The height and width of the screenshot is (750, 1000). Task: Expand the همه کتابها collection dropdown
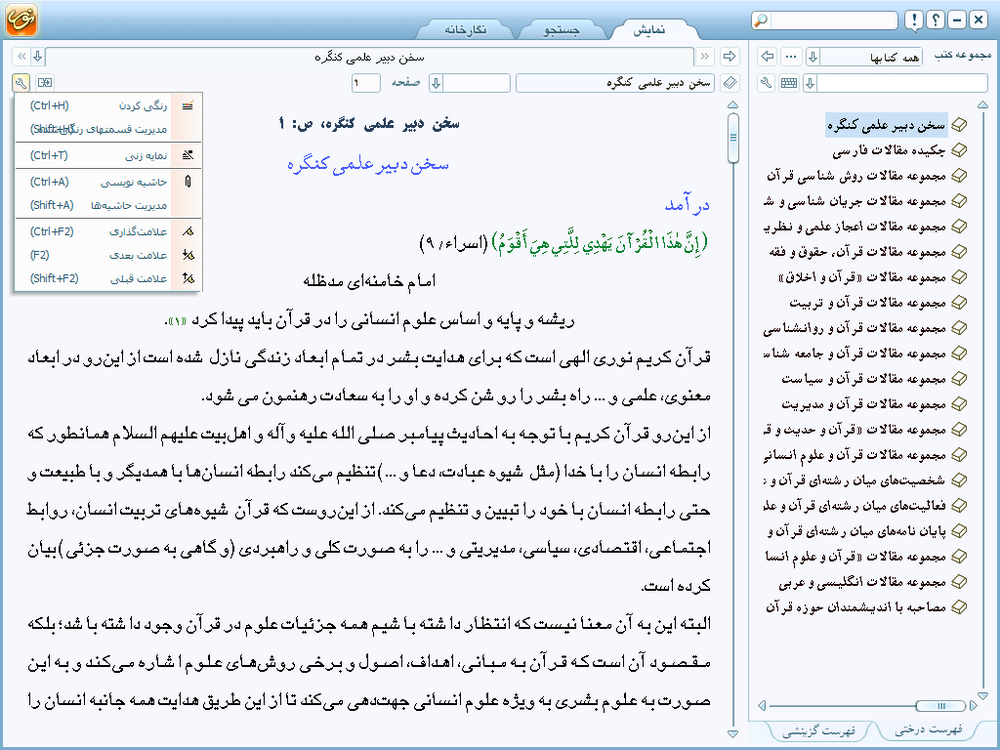tap(813, 57)
